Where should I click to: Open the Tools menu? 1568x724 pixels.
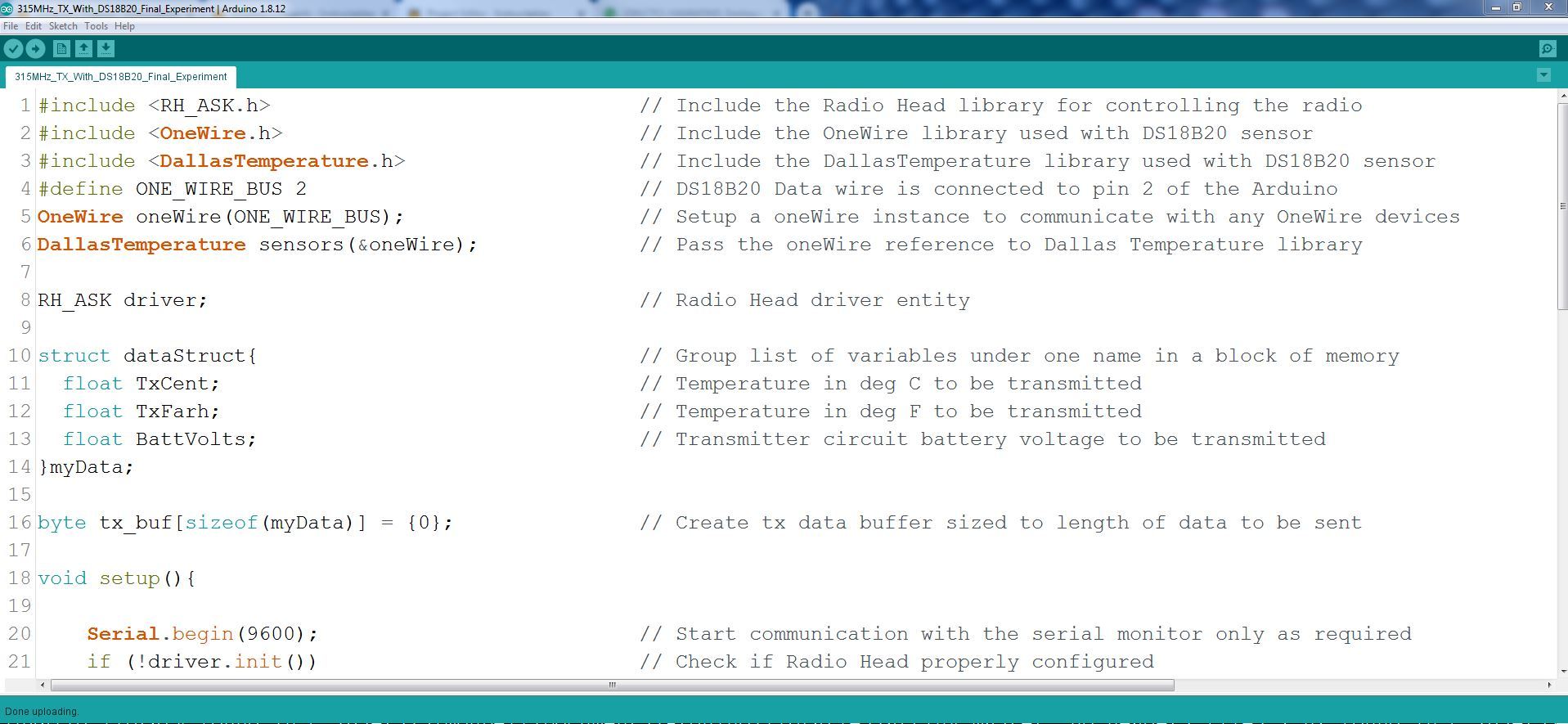pos(96,26)
